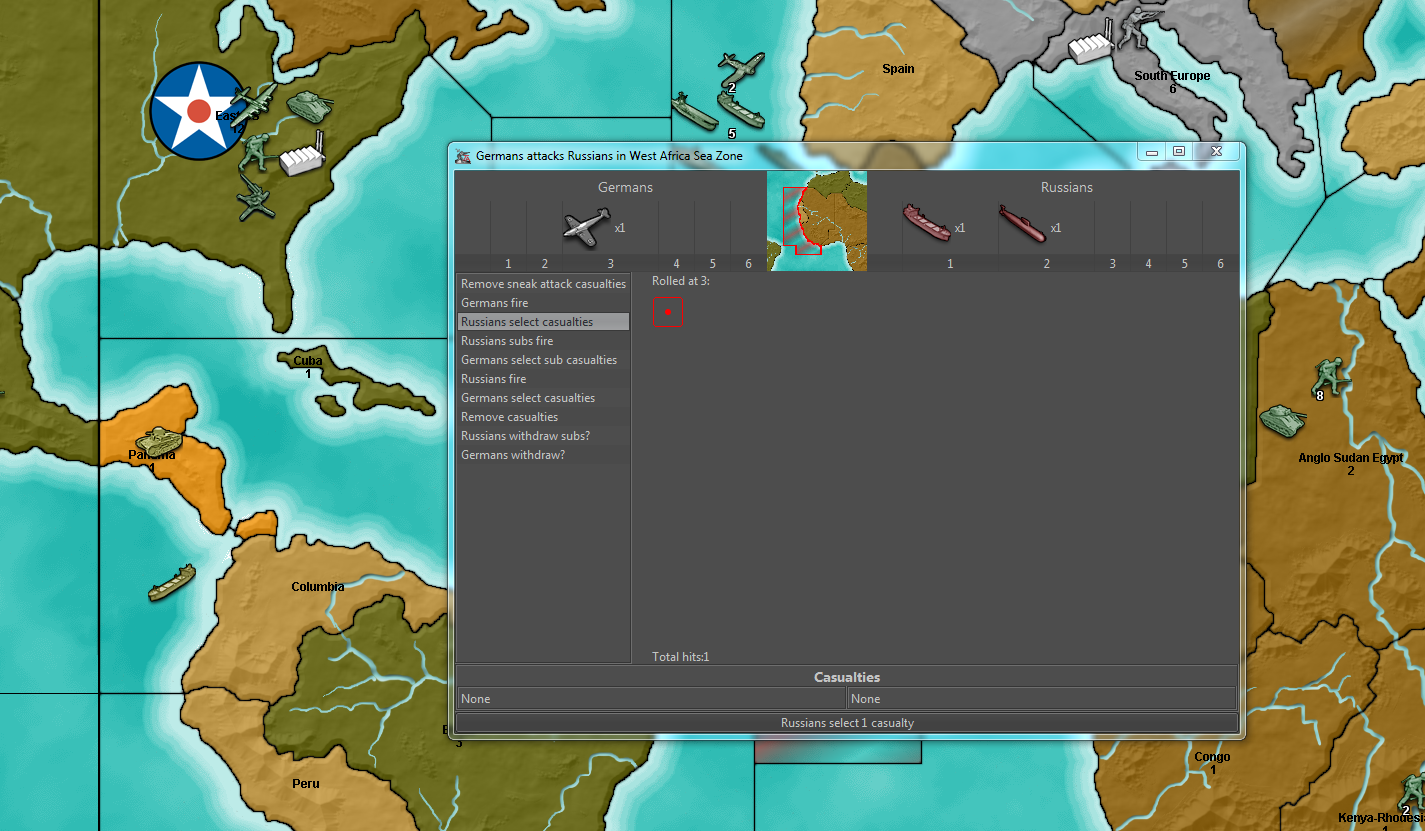Click the 'Casualties' heading
The width and height of the screenshot is (1425, 831).
point(847,677)
